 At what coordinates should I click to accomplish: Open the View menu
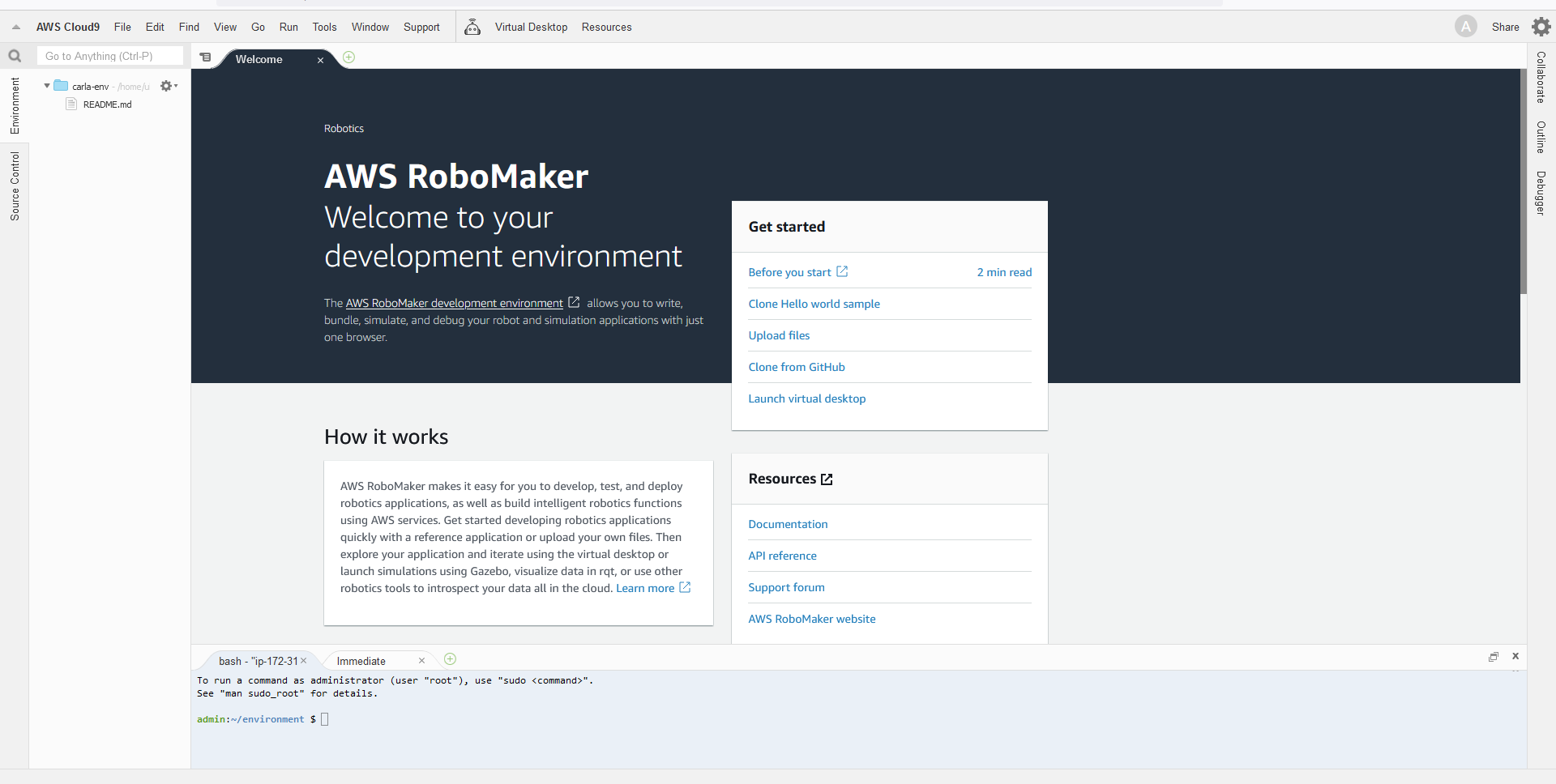click(x=225, y=27)
